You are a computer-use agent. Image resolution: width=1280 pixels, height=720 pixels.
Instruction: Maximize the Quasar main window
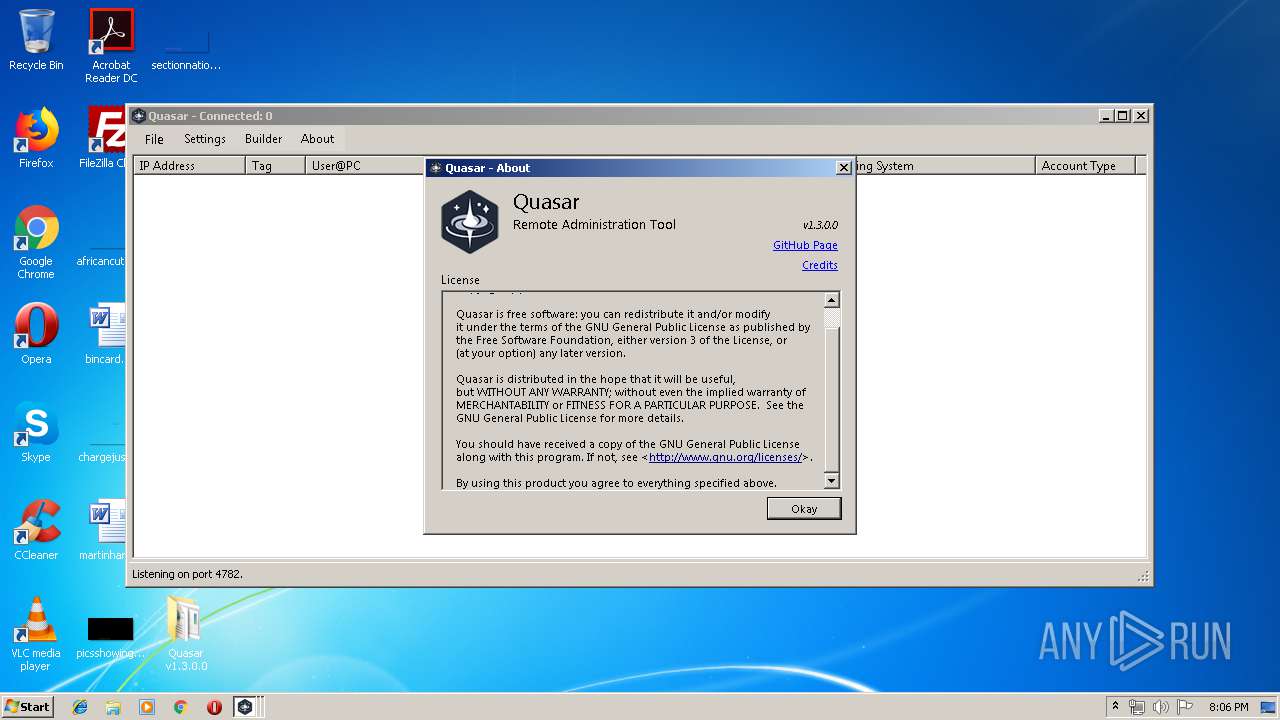pyautogui.click(x=1123, y=116)
